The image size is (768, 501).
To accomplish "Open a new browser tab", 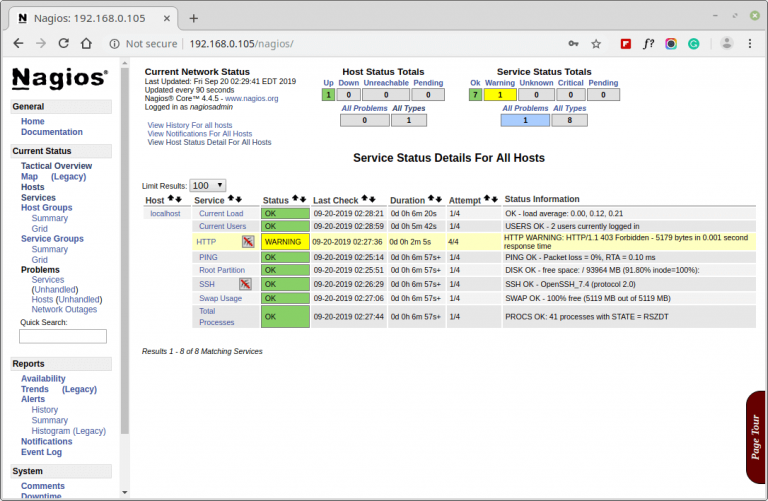I will point(193,18).
